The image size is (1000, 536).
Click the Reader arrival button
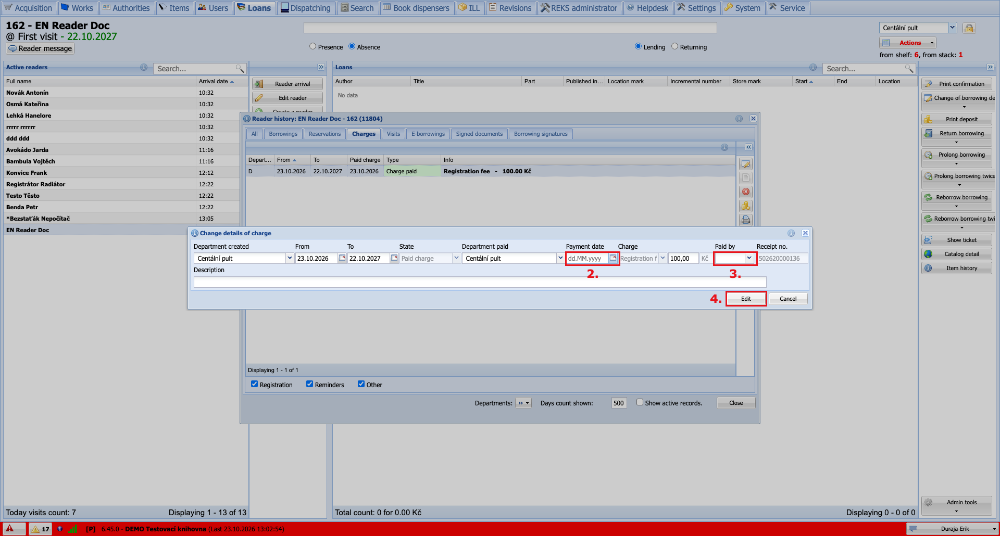pos(287,84)
